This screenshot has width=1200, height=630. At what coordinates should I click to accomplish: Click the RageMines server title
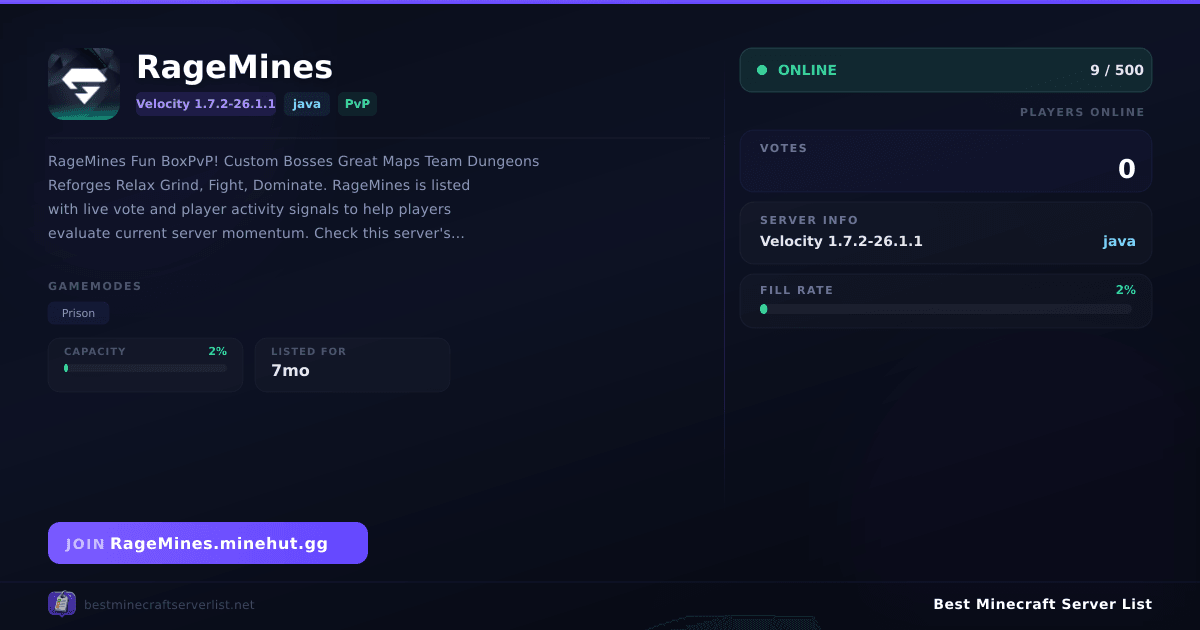(234, 67)
